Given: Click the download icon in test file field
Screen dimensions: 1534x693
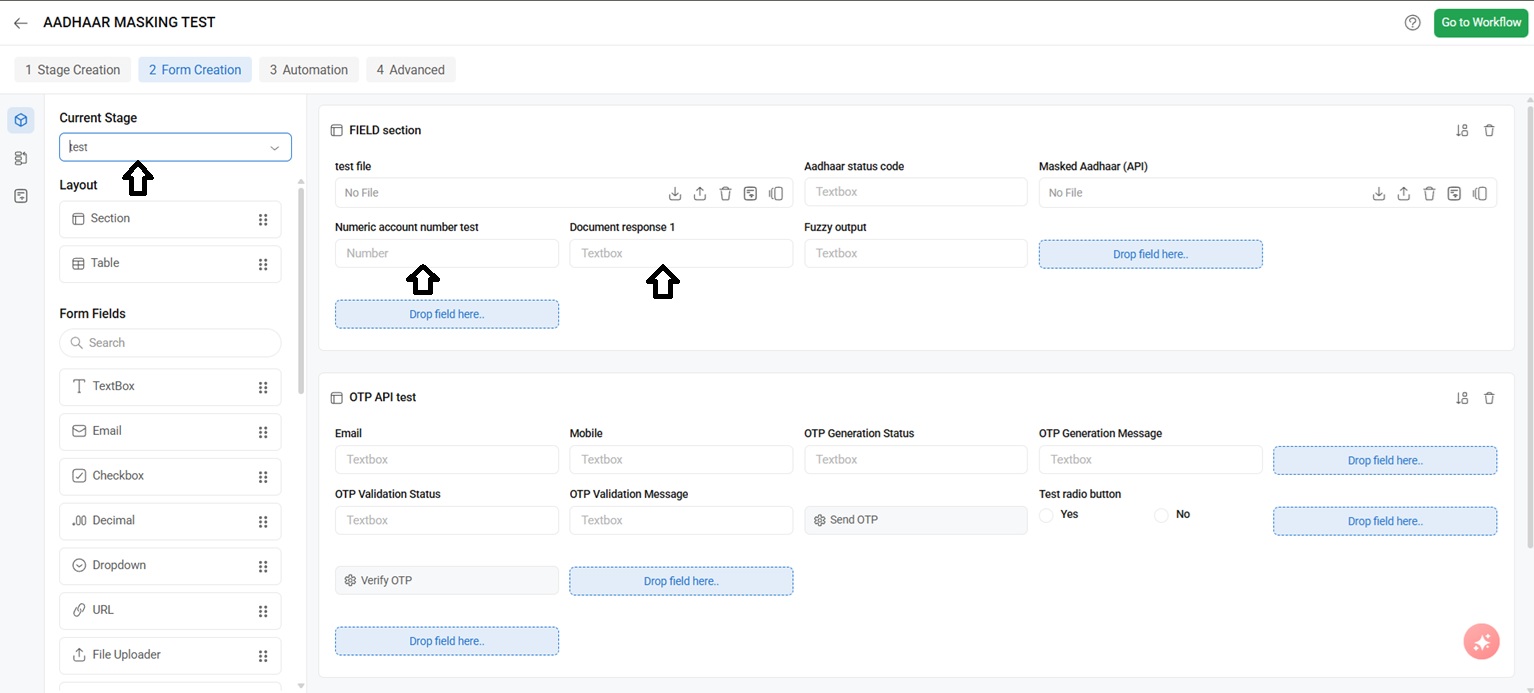Looking at the screenshot, I should pyautogui.click(x=675, y=193).
